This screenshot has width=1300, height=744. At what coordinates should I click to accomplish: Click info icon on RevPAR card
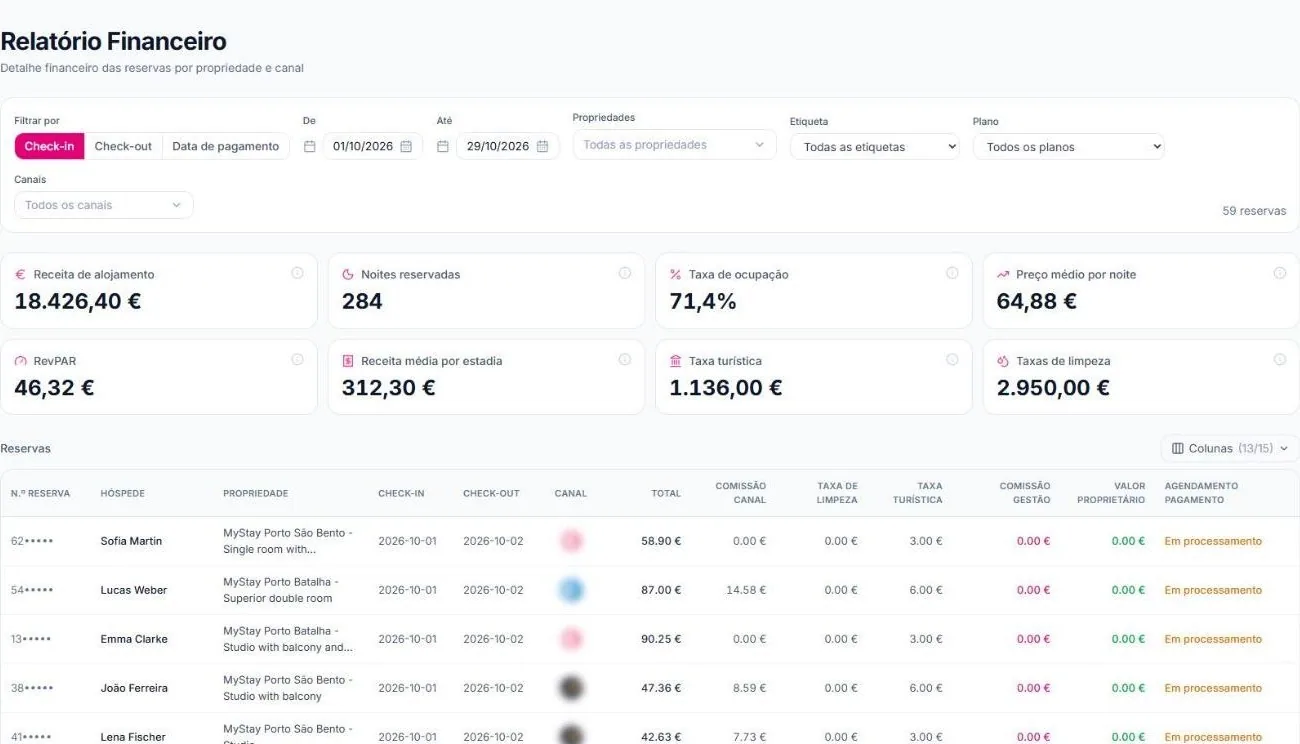pos(297,360)
